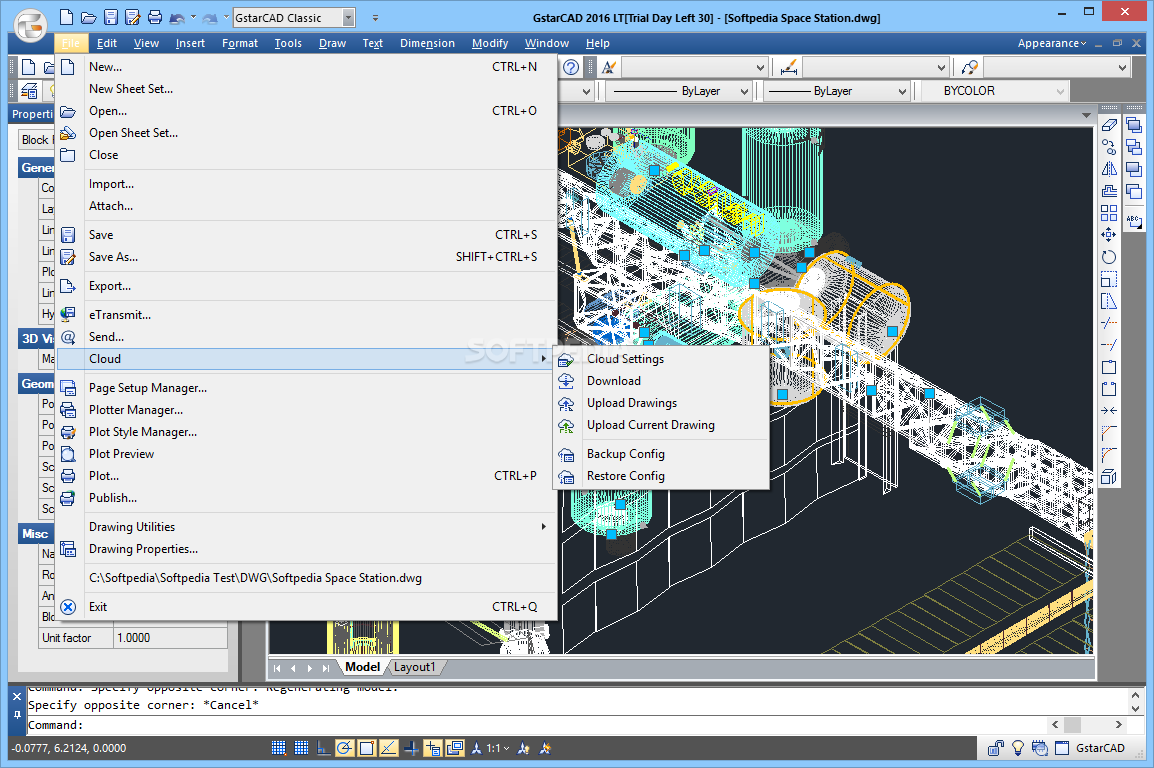Toggle Snap mode in status bar

point(278,748)
